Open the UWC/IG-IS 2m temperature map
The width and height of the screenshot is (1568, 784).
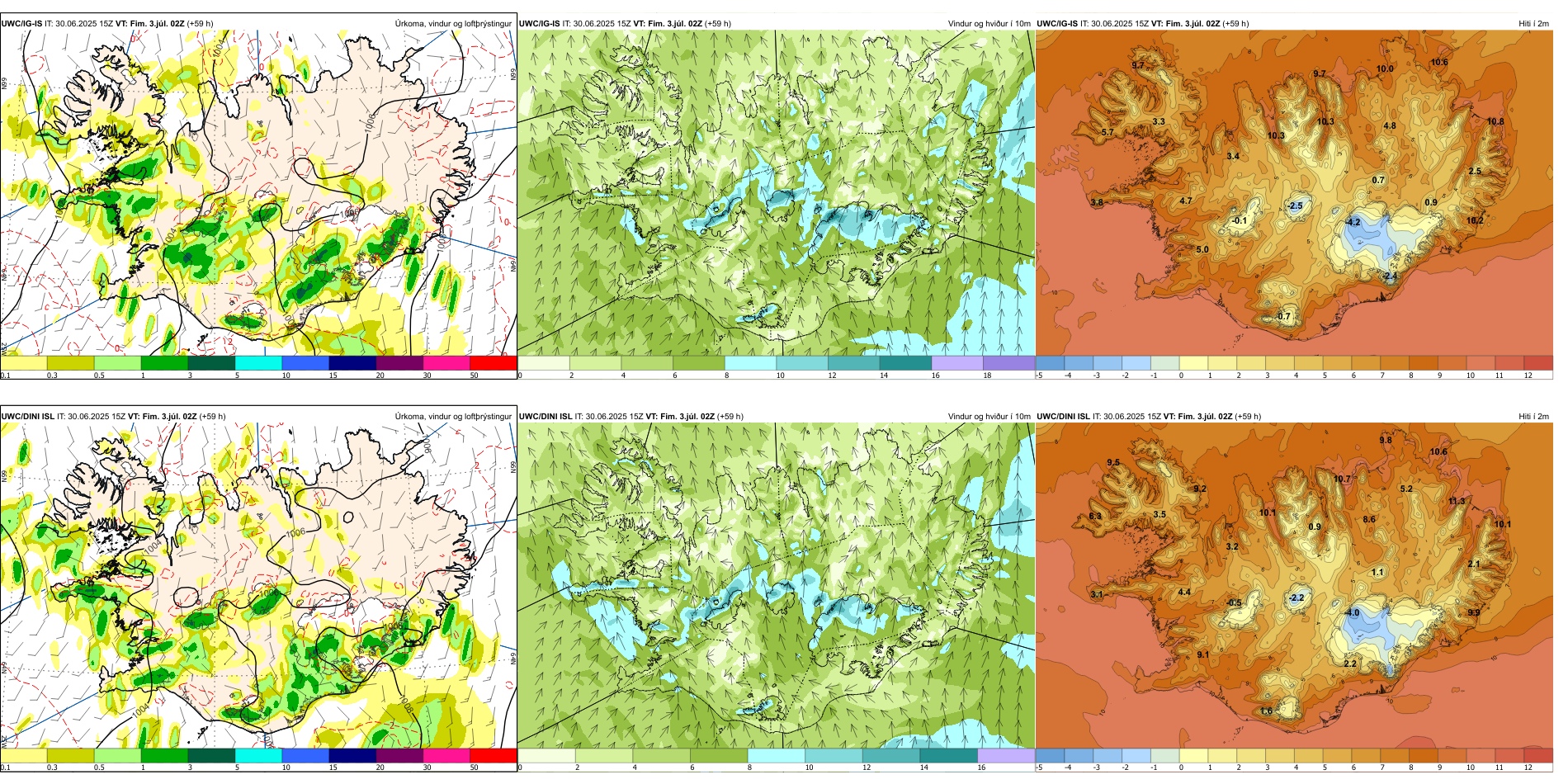(1294, 193)
